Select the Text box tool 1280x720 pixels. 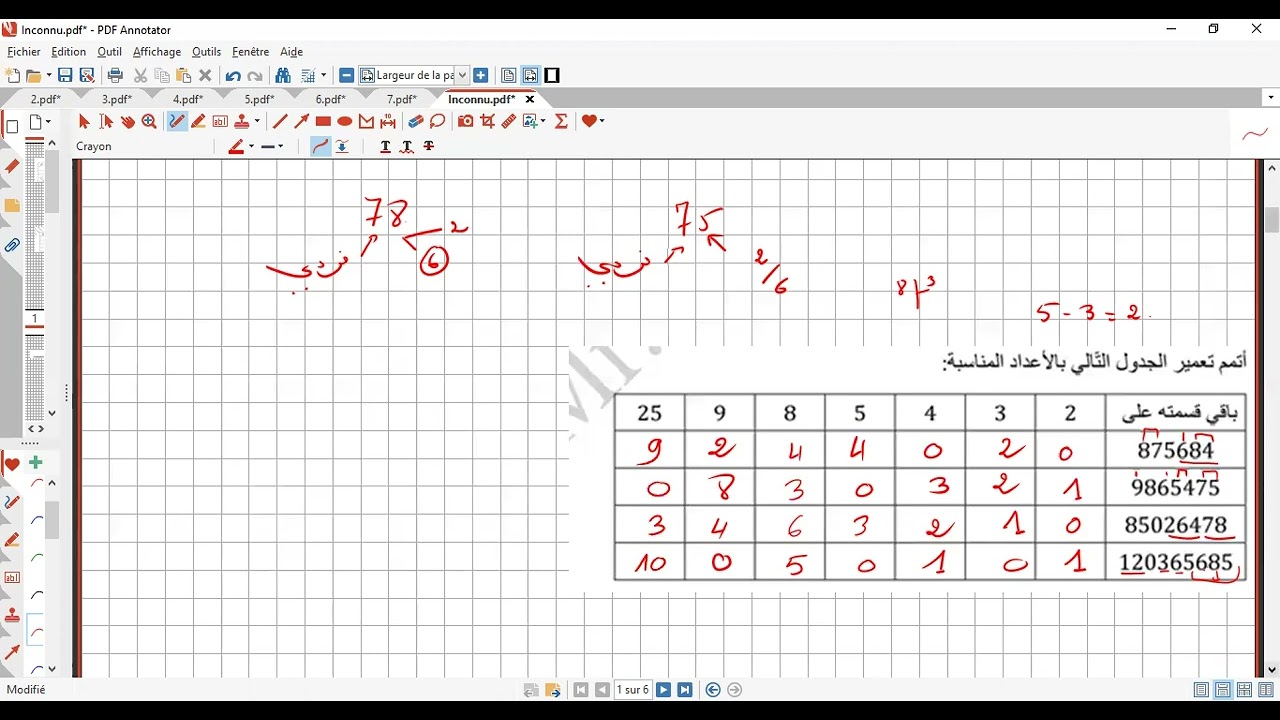click(x=220, y=121)
